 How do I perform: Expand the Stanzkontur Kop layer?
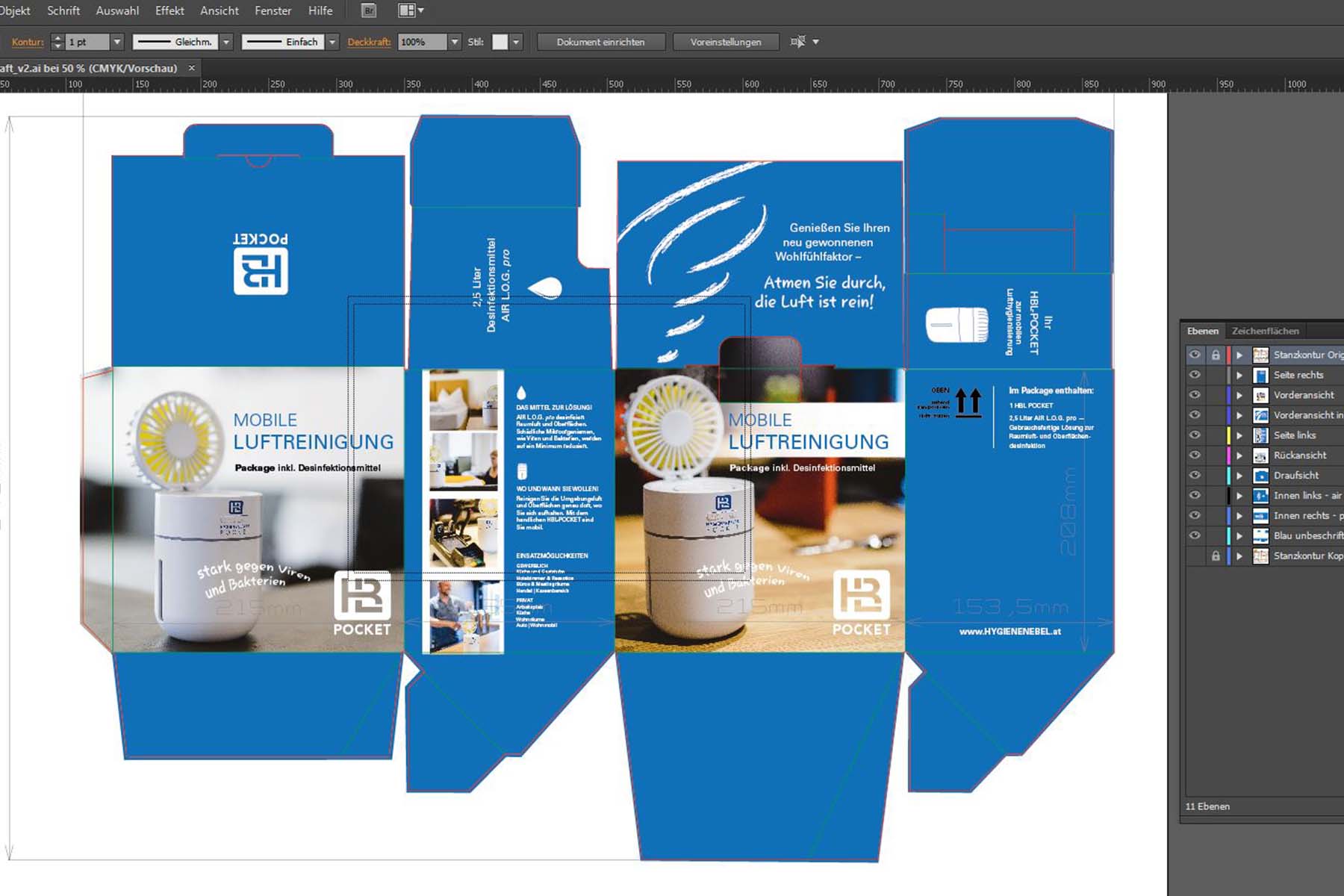point(1239,556)
